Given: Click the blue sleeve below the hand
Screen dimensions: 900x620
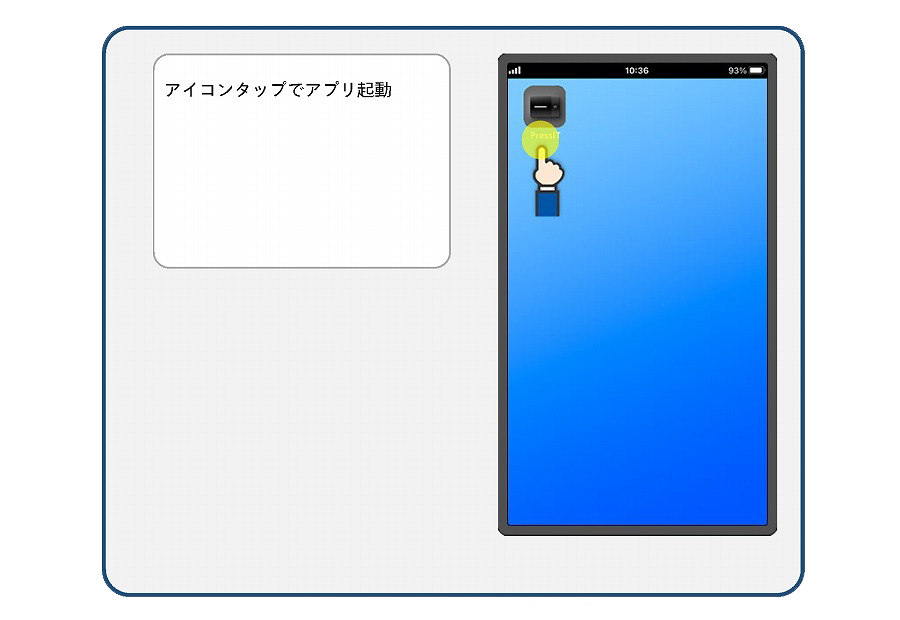Looking at the screenshot, I should pos(546,203).
